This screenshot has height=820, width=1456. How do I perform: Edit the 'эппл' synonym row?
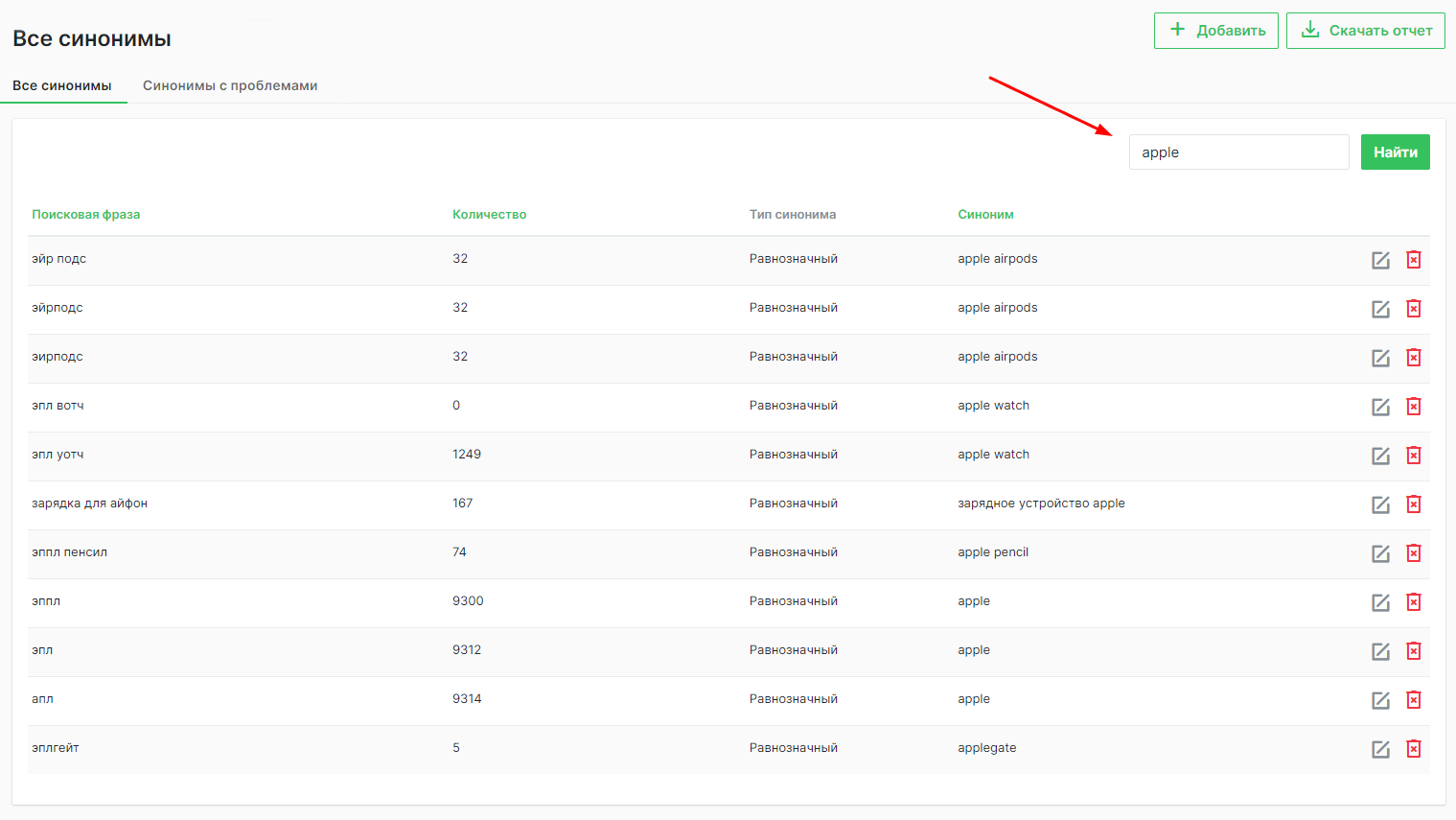(x=1380, y=602)
